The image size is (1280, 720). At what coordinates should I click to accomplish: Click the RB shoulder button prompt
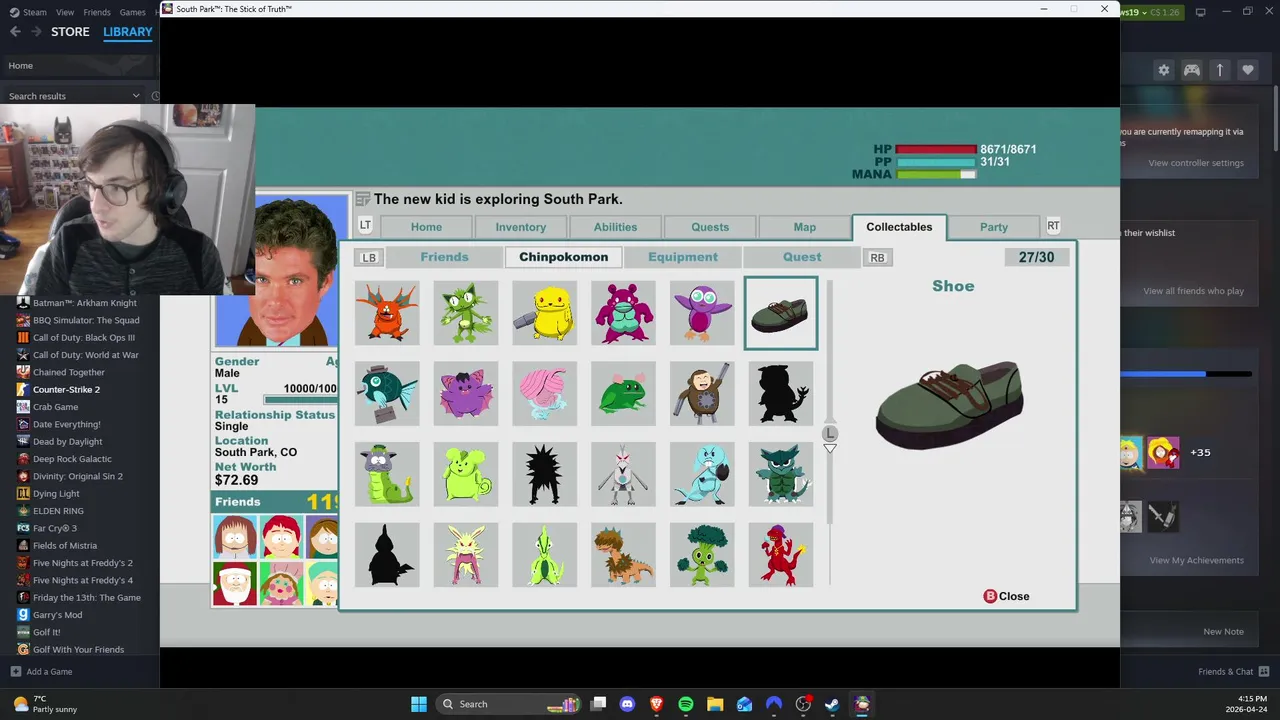877,258
